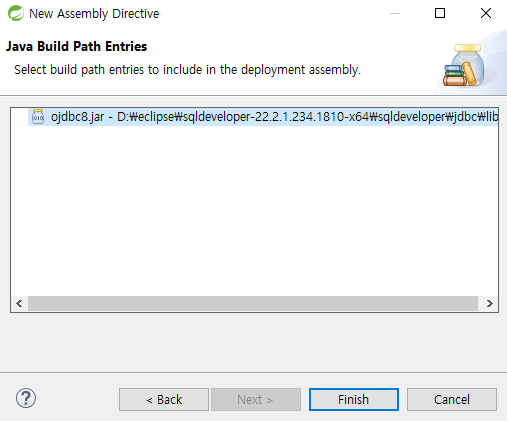Screen dimensions: 507x421
Task: Close the dialog with the X button
Action: (x=486, y=13)
